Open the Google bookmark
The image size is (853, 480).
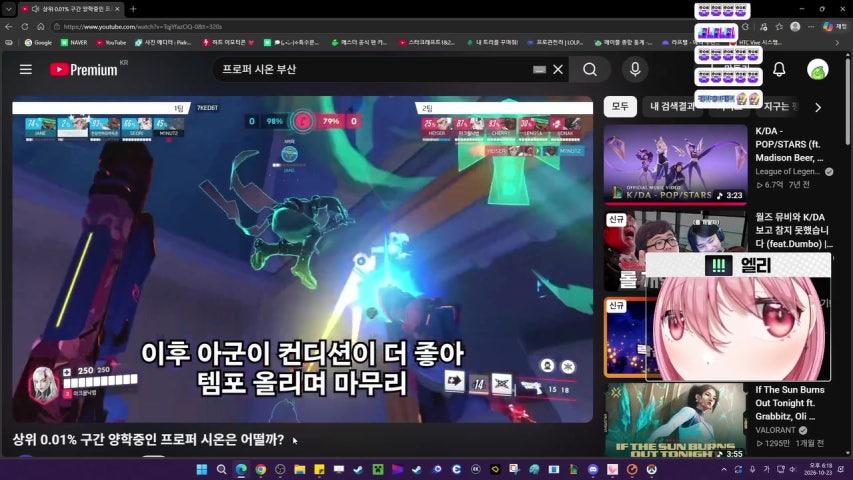point(38,42)
